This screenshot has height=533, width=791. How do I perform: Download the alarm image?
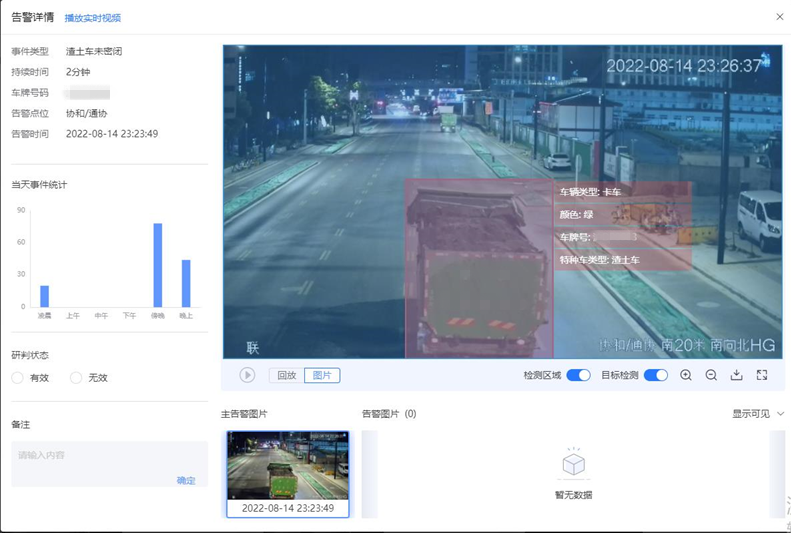(x=737, y=375)
